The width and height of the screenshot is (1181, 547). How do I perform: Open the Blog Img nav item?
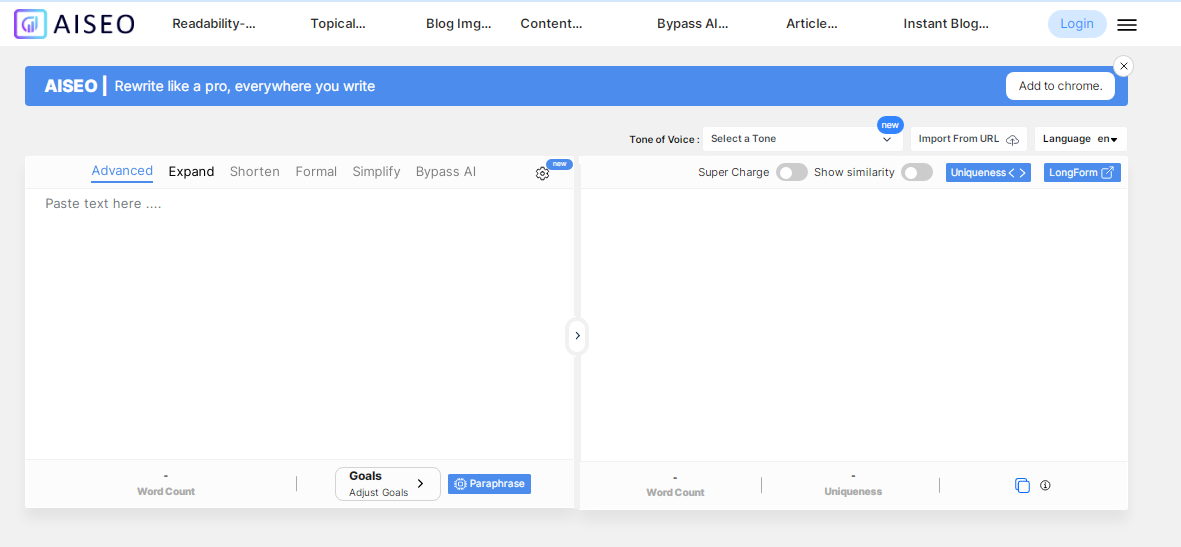click(x=459, y=23)
